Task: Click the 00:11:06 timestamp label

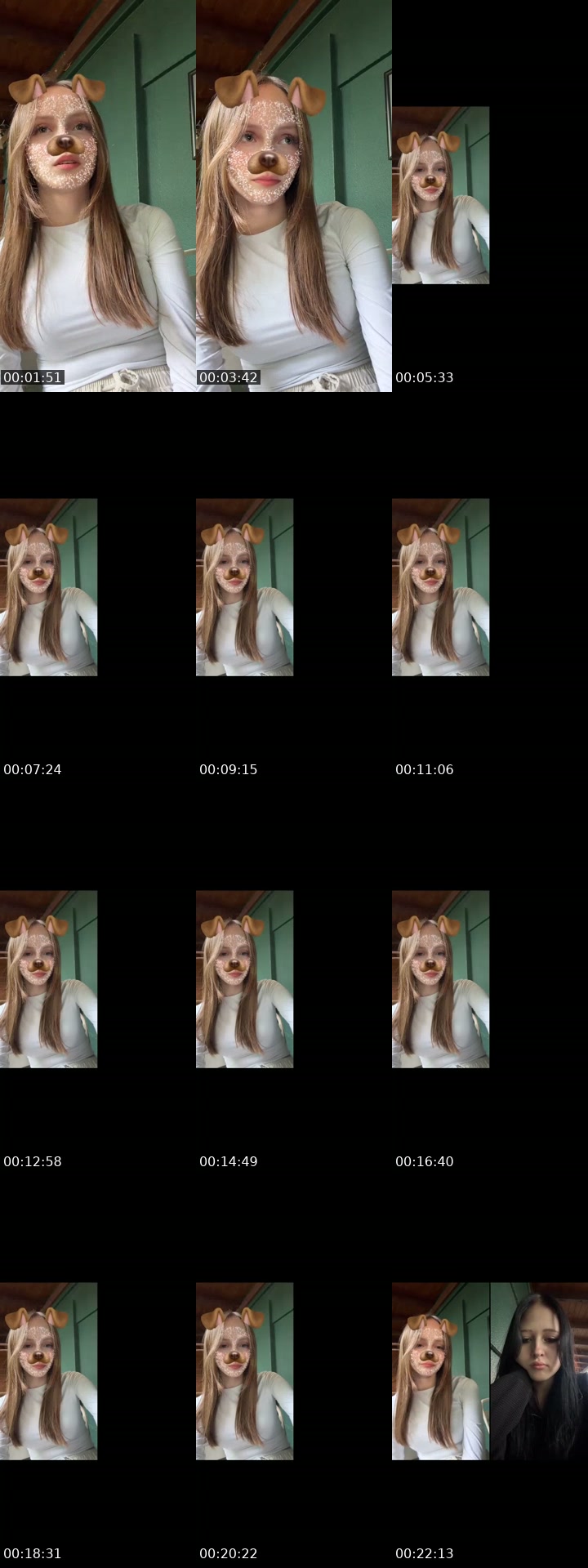Action: pyautogui.click(x=425, y=769)
